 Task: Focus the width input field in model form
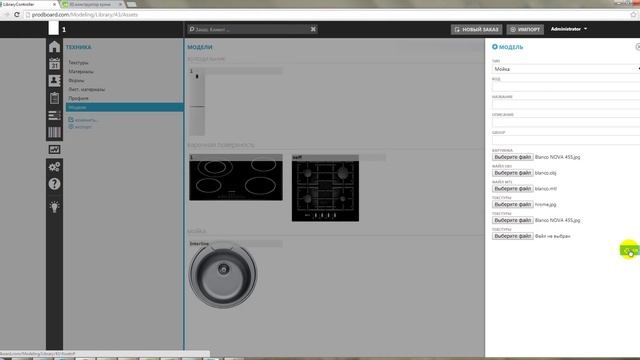(x=566, y=140)
